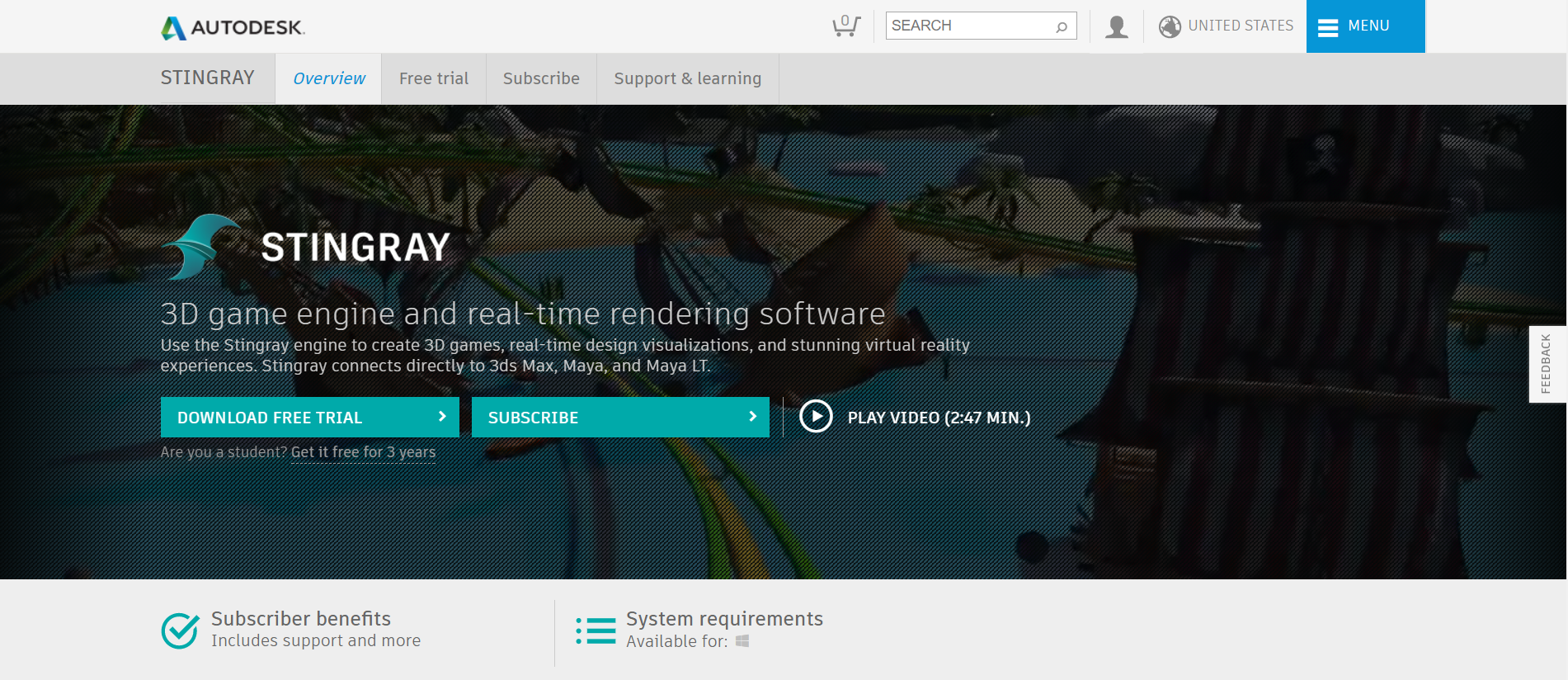Screen dimensions: 1568x680
Task: Open the FEEDBACK side tab
Action: [x=1547, y=364]
